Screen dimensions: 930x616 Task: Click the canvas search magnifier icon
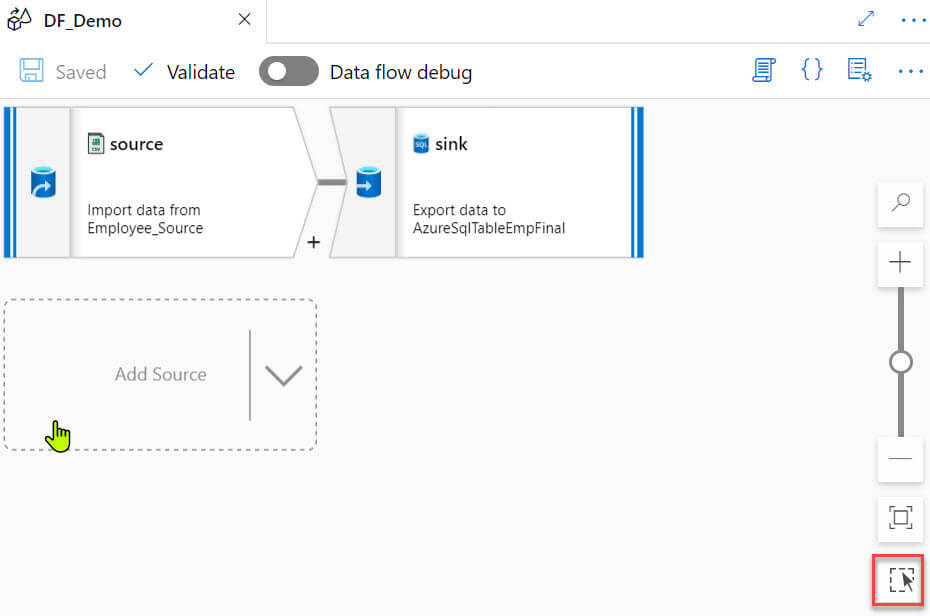coord(900,203)
